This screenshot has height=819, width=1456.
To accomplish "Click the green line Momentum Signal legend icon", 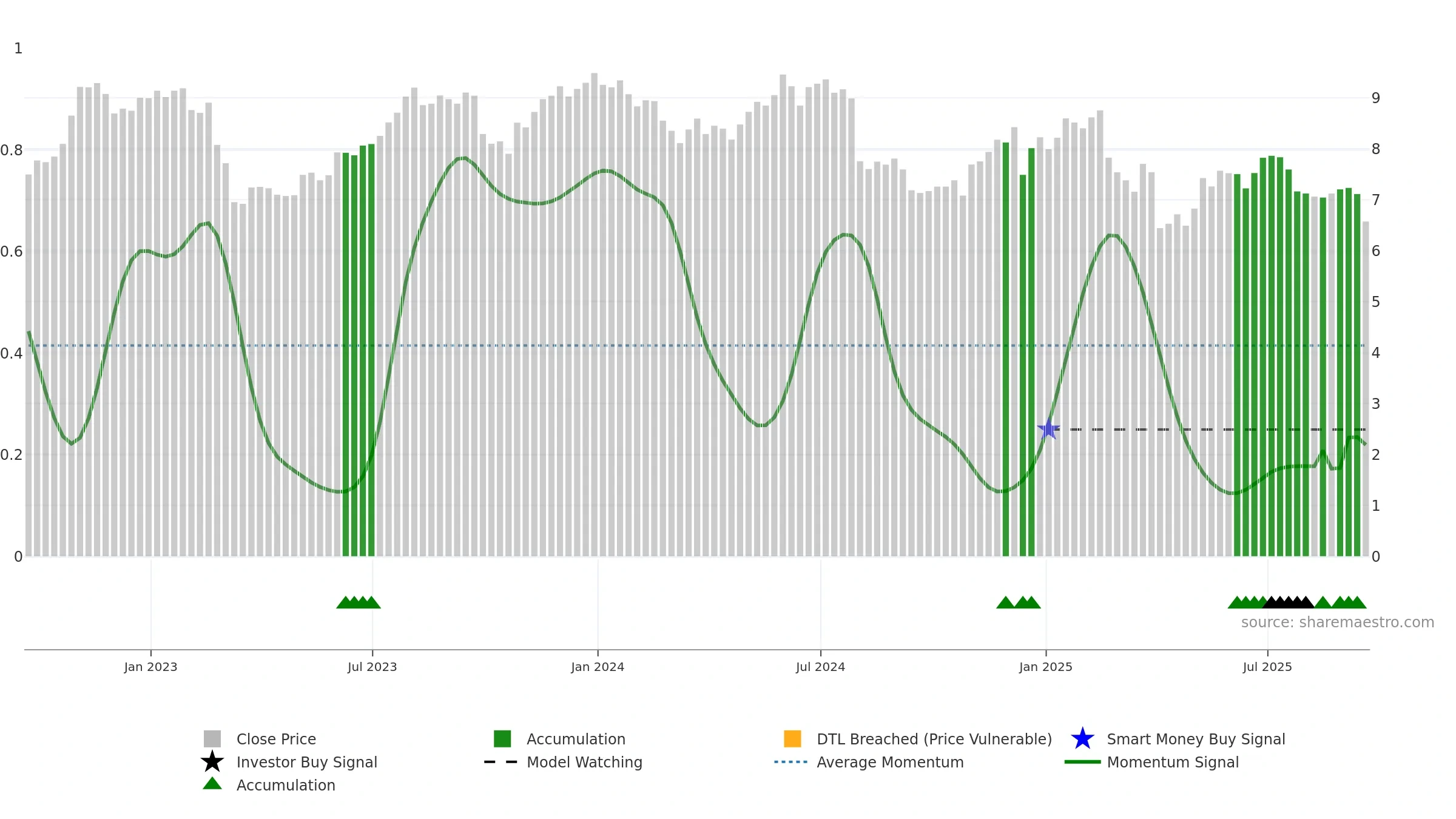I will (1082, 762).
